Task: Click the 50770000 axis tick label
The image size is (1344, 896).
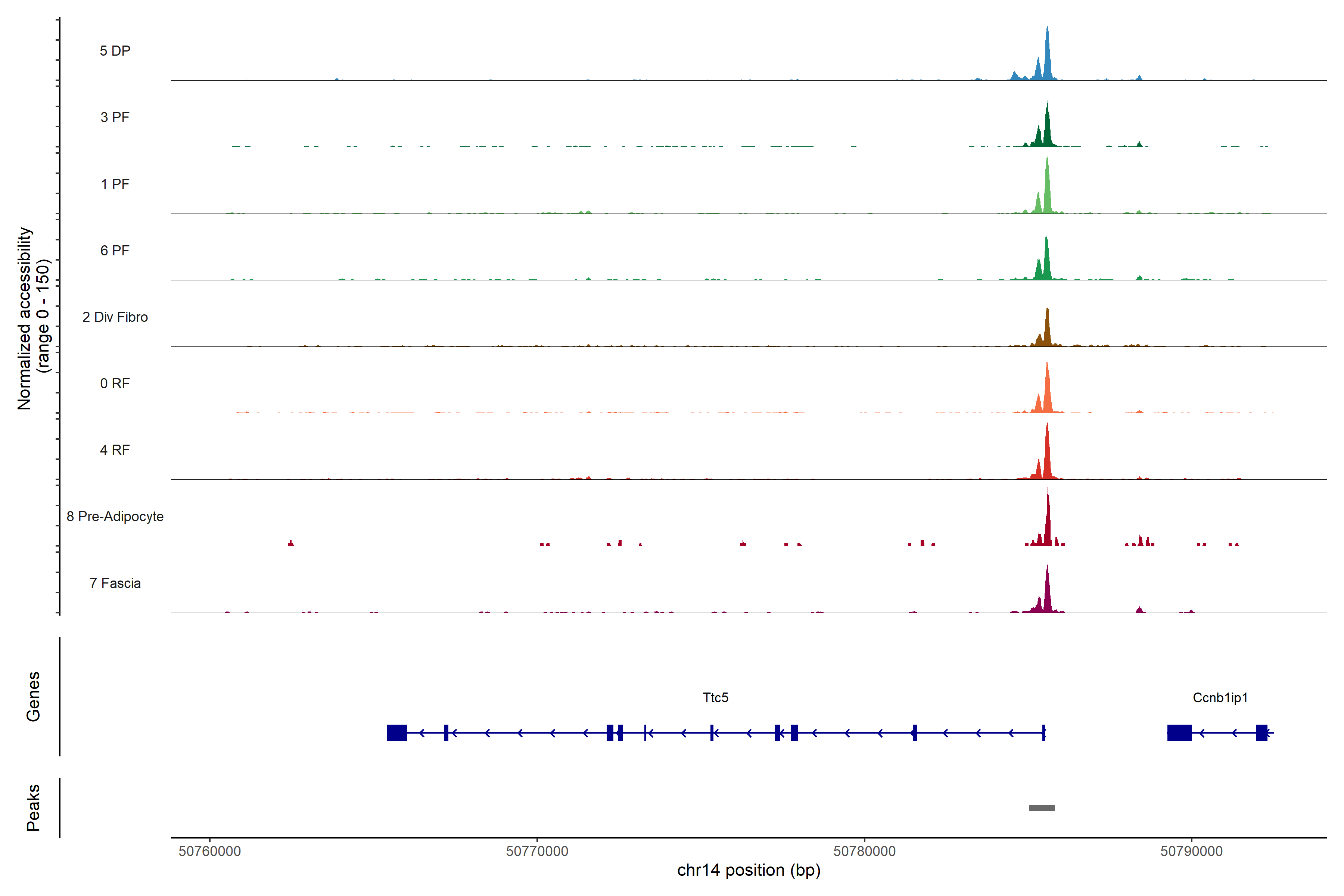Action: pyautogui.click(x=537, y=851)
